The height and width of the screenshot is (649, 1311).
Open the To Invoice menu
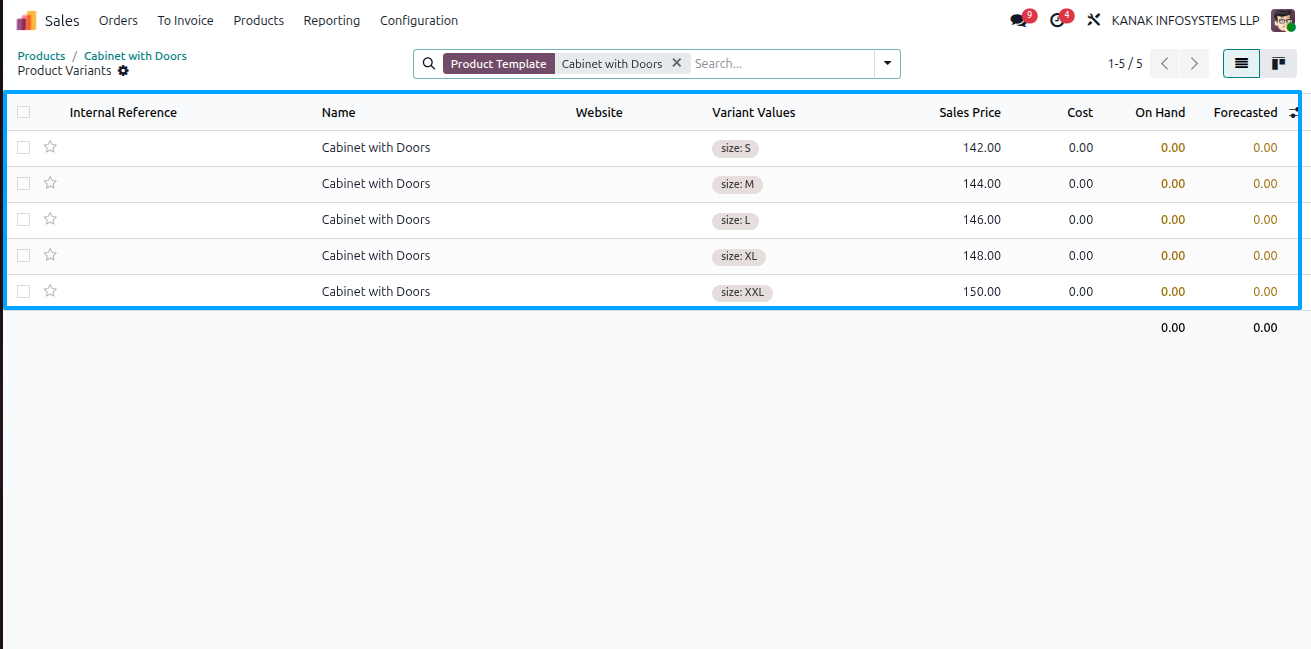point(185,20)
